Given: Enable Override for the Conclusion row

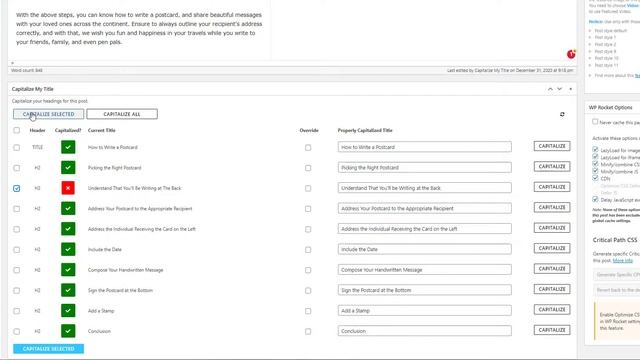Looking at the screenshot, I should click(308, 331).
